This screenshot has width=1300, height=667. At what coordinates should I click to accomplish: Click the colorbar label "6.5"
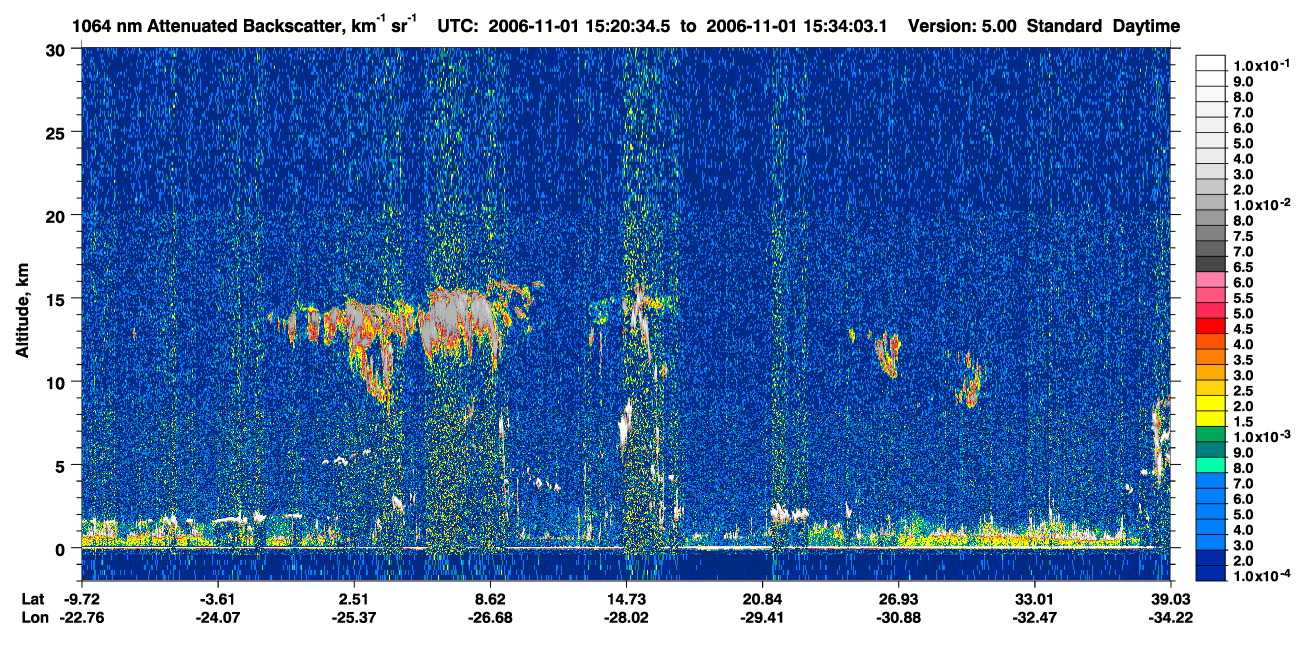click(x=1243, y=268)
